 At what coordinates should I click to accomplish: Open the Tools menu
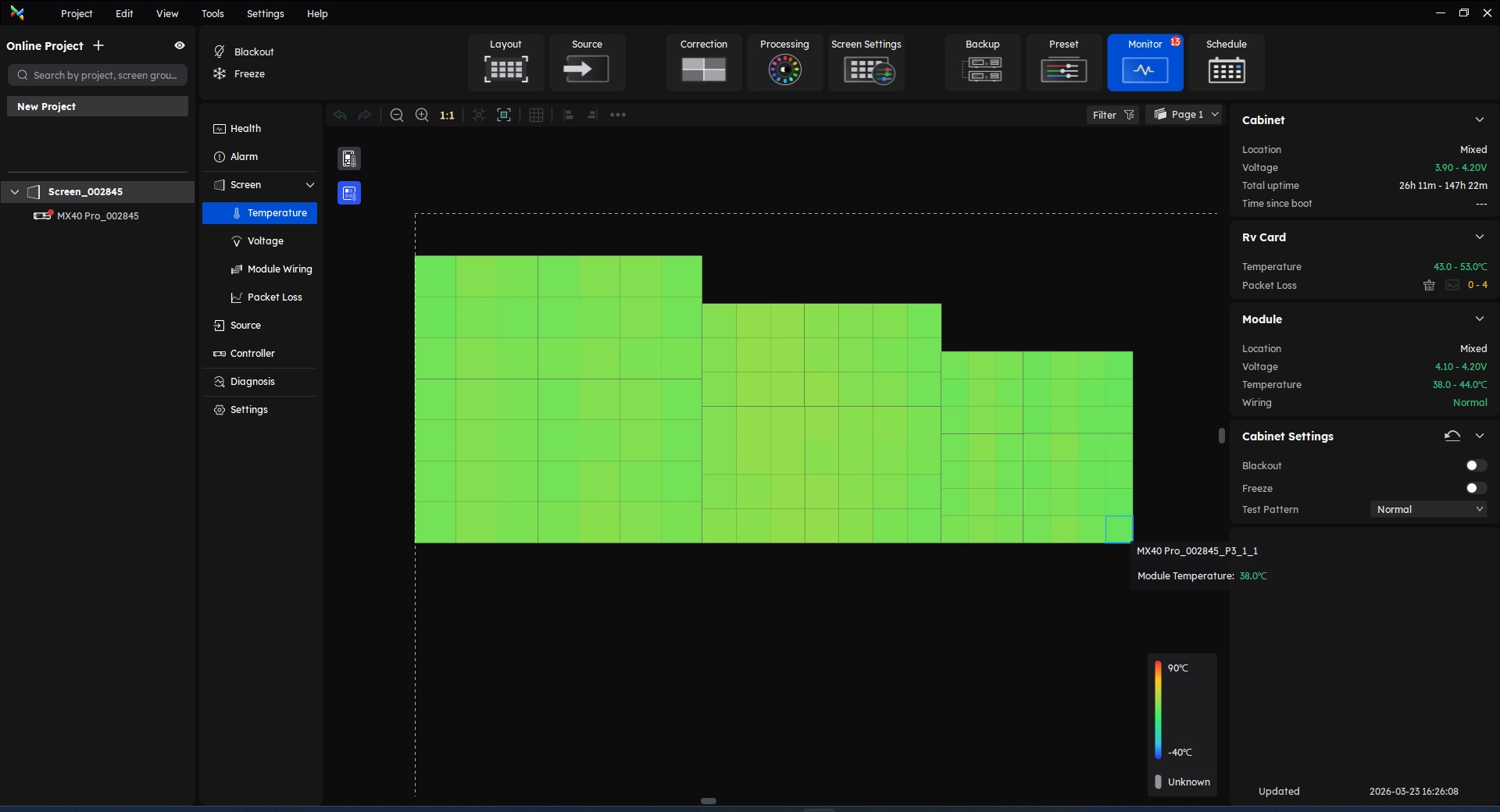point(212,14)
